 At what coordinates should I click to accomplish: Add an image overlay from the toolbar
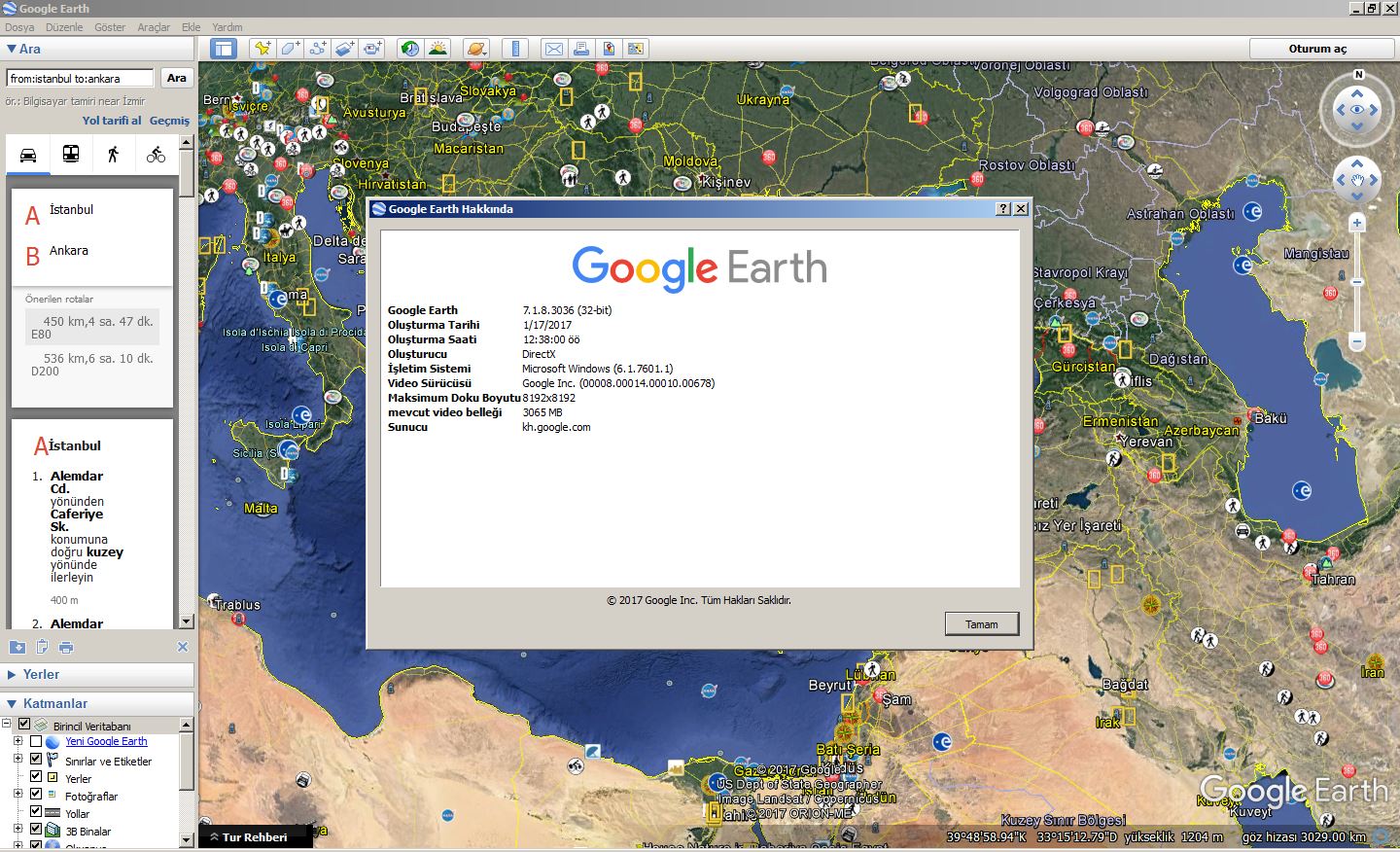tap(344, 49)
